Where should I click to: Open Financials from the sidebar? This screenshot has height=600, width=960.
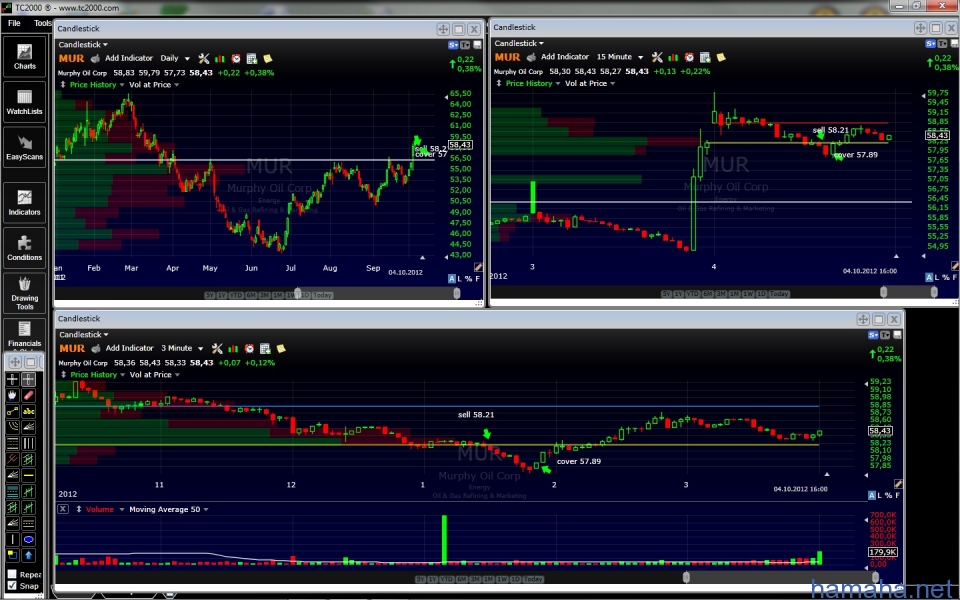[24, 334]
